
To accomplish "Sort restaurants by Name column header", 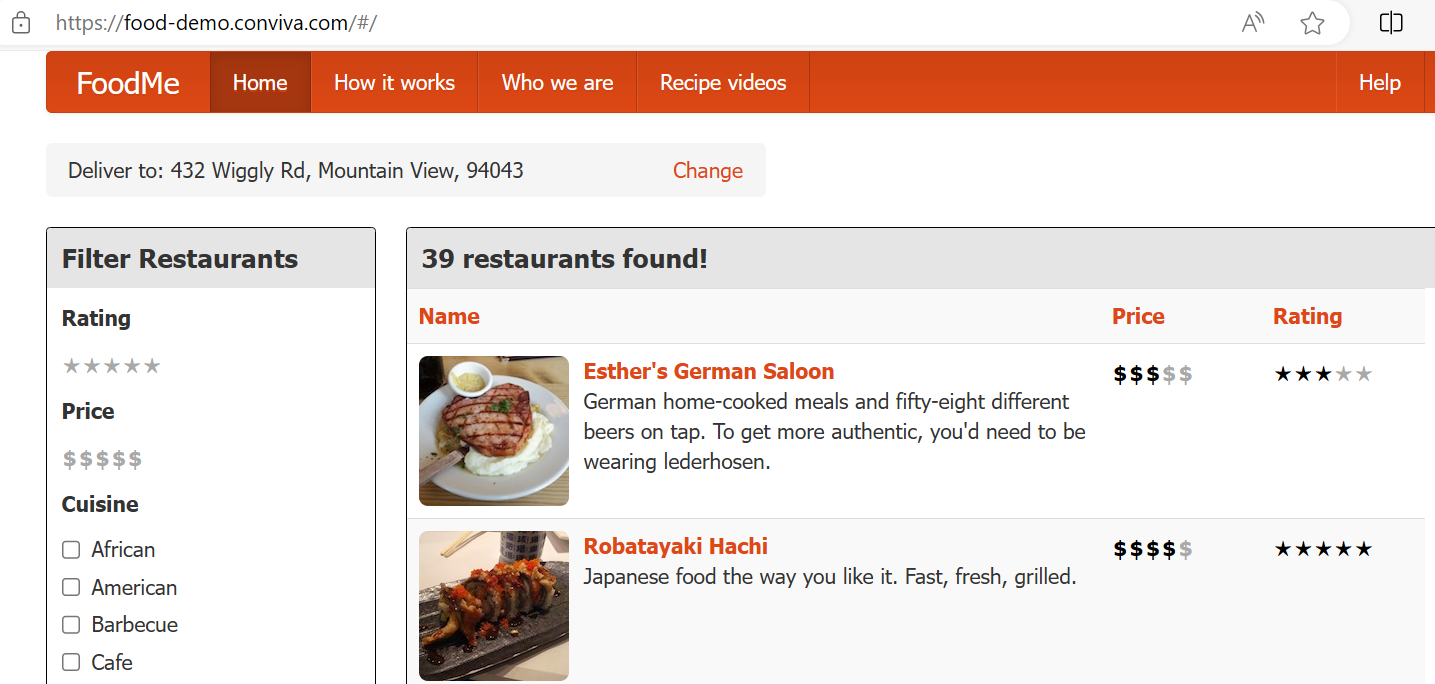I will (x=449, y=317).
